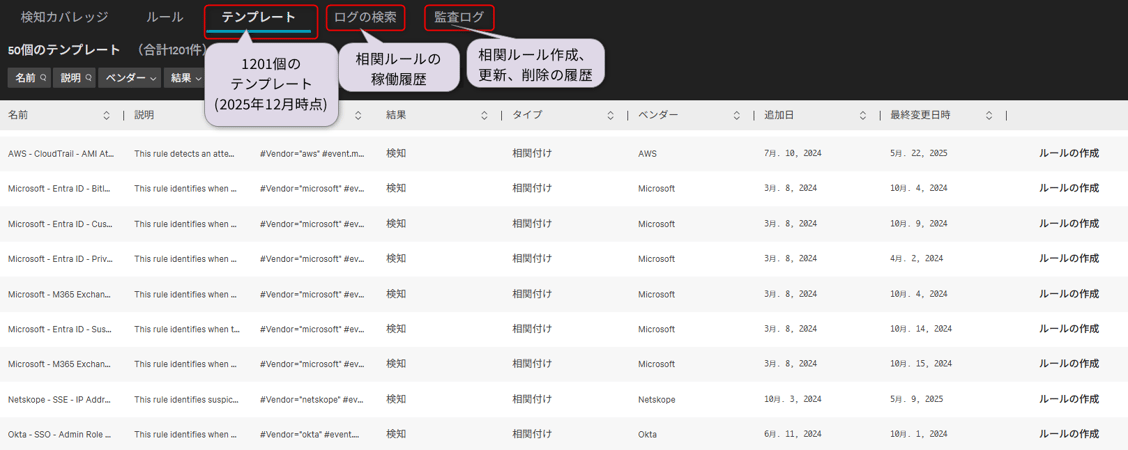Image resolution: width=1128 pixels, height=450 pixels.
Task: Toggle sort arrows on タイプ column
Action: click(x=611, y=116)
